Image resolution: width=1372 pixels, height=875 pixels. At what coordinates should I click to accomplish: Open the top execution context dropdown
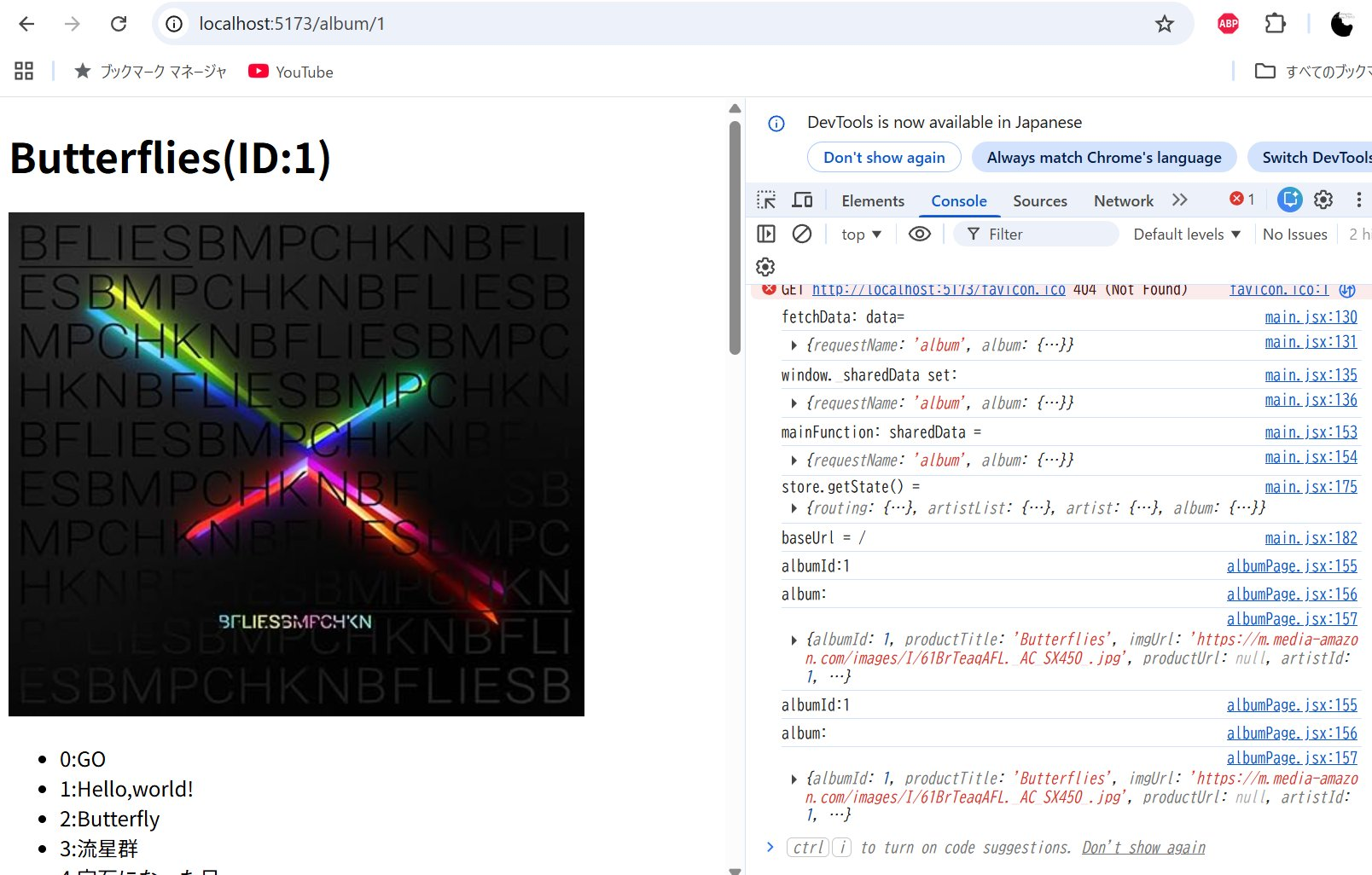pyautogui.click(x=861, y=234)
